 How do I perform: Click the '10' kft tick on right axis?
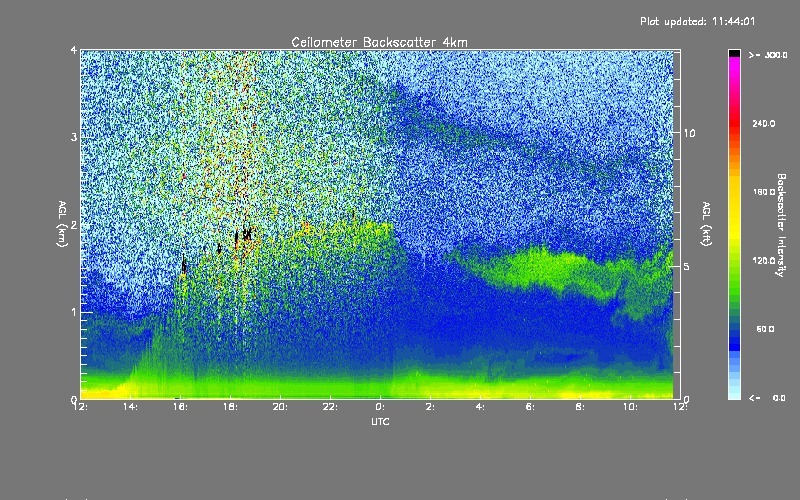(689, 133)
